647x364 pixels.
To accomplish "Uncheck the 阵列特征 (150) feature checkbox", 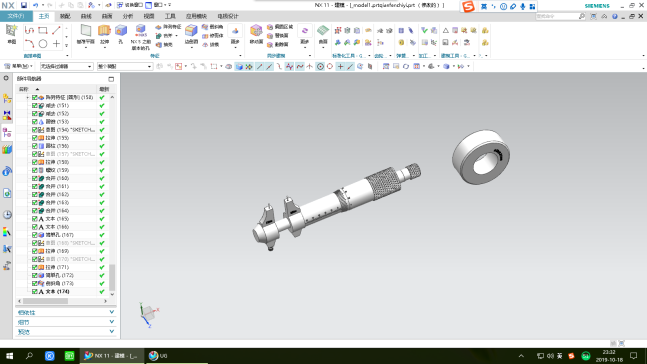I will click(x=35, y=97).
